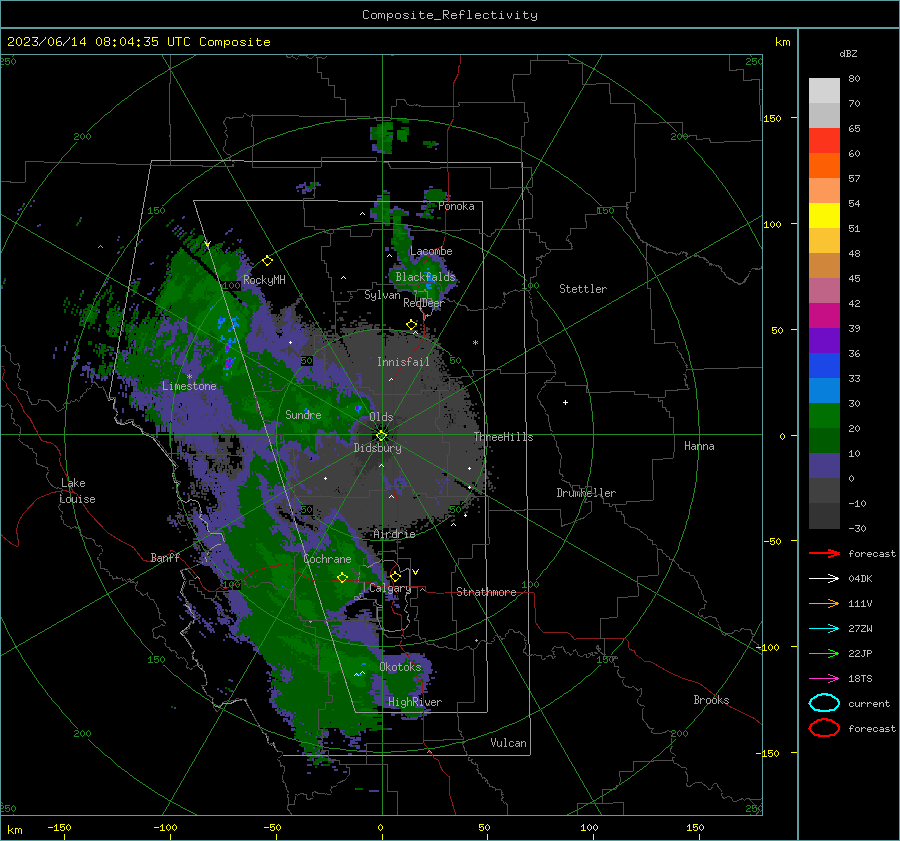
Task: Click the dBZ heading above the color scale
Action: click(x=848, y=53)
